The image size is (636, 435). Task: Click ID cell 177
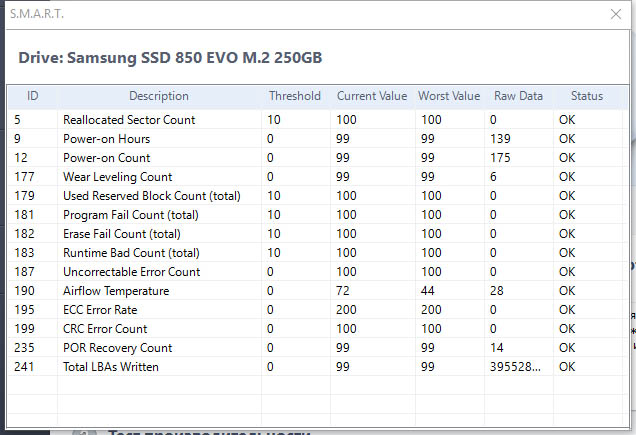pos(24,177)
